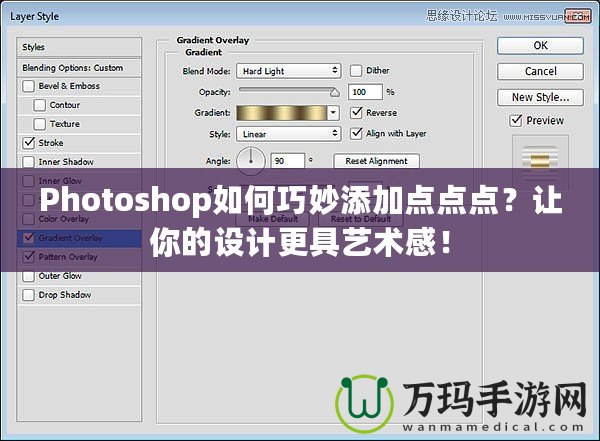Viewport: 600px width, 441px height.
Task: Uncheck the Stroke effect checkbox
Action: coord(28,143)
